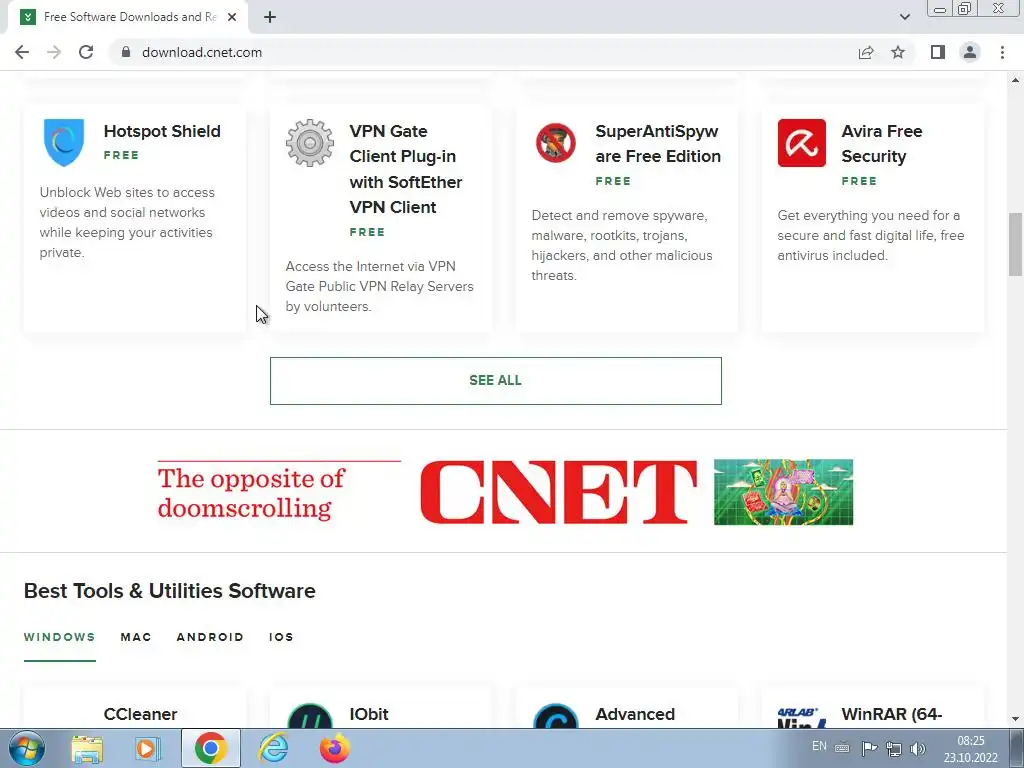
Task: Open the IObit title link
Action: click(x=369, y=714)
